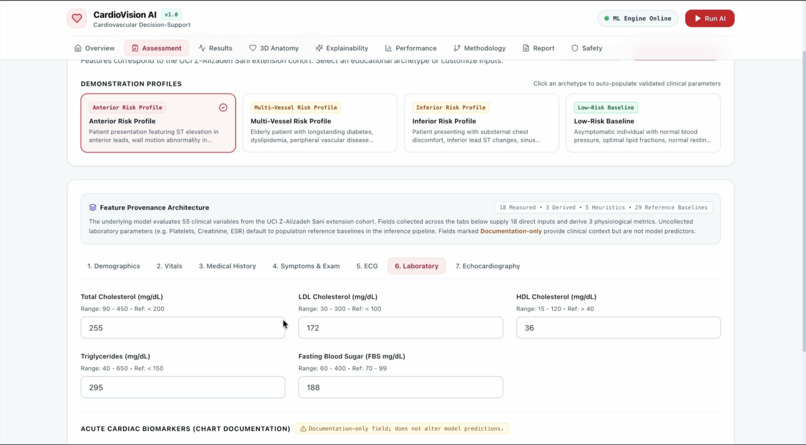
Task: Open the Safety tab
Action: (x=587, y=48)
